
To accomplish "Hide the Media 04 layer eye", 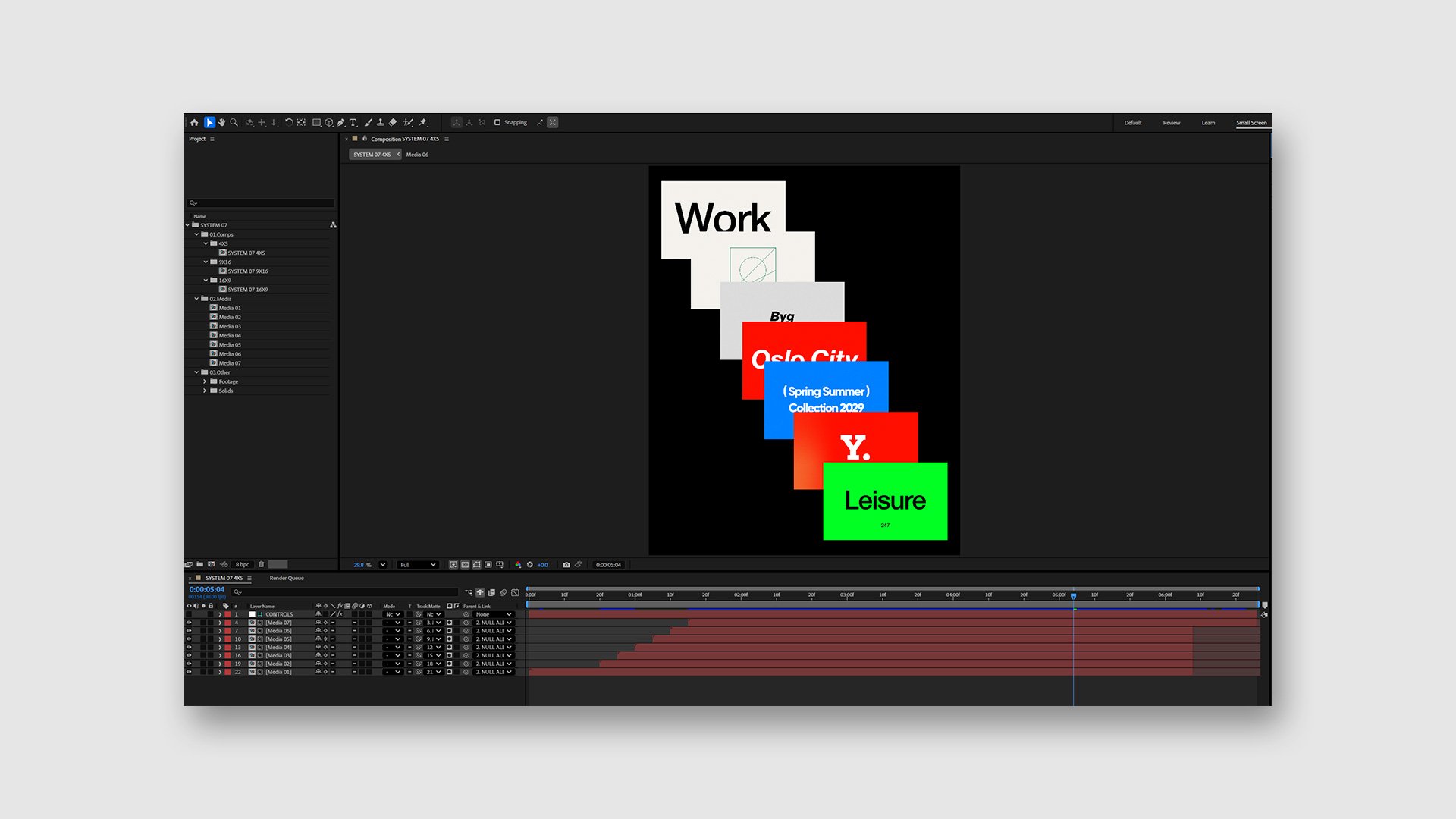I will tap(189, 648).
